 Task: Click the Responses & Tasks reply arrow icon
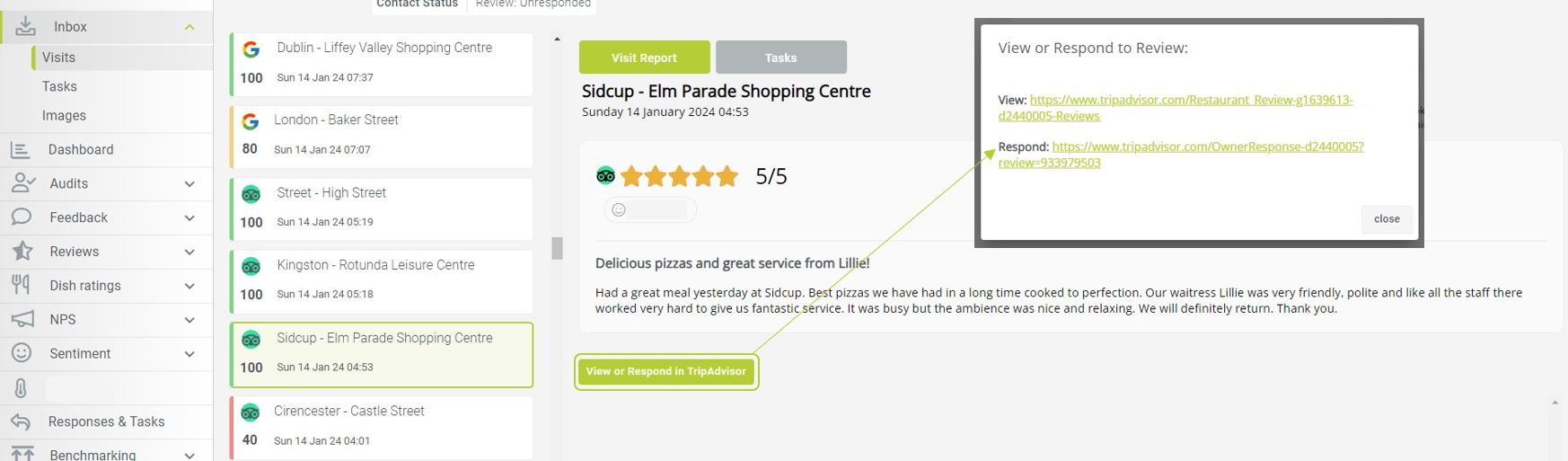(21, 421)
